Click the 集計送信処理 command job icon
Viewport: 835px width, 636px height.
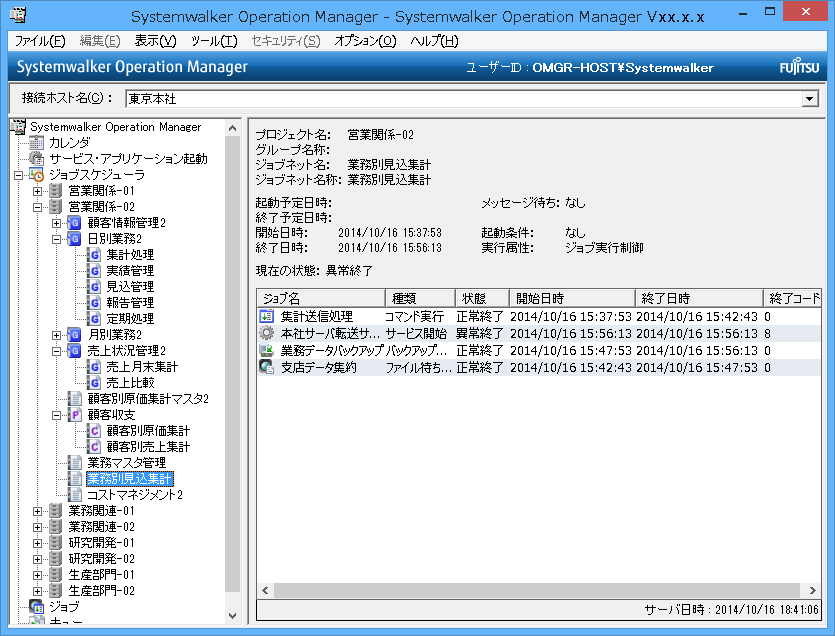[x=266, y=316]
